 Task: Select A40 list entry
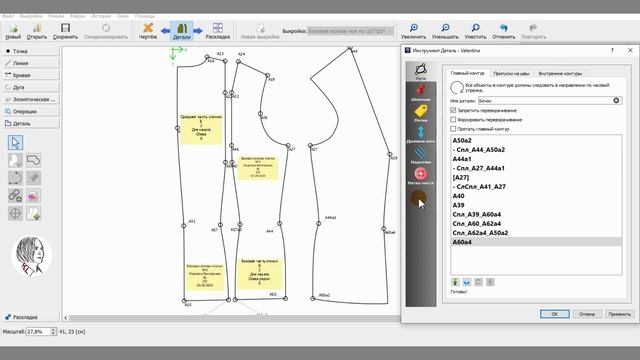pos(536,196)
